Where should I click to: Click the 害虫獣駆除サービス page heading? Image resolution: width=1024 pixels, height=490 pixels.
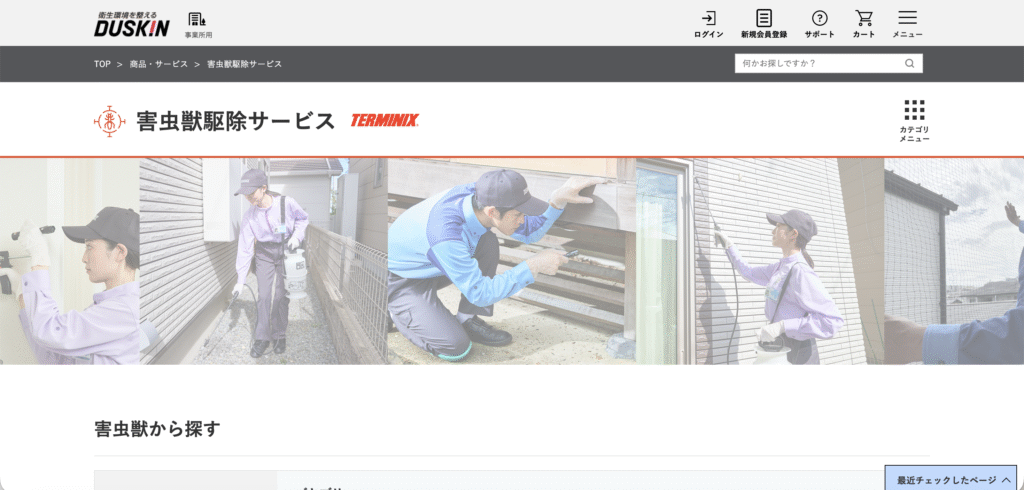[236, 121]
